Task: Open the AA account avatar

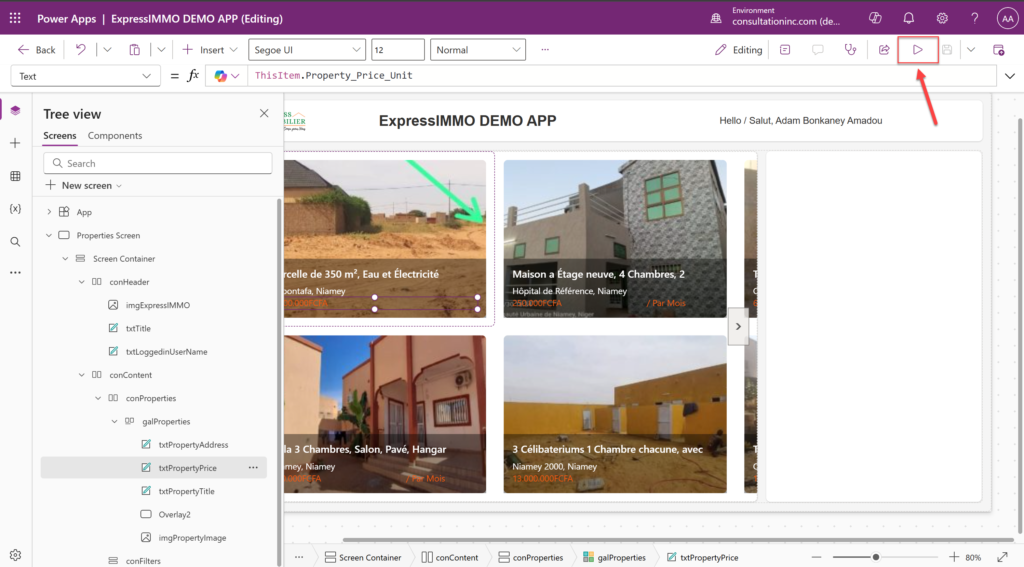Action: tap(1007, 18)
